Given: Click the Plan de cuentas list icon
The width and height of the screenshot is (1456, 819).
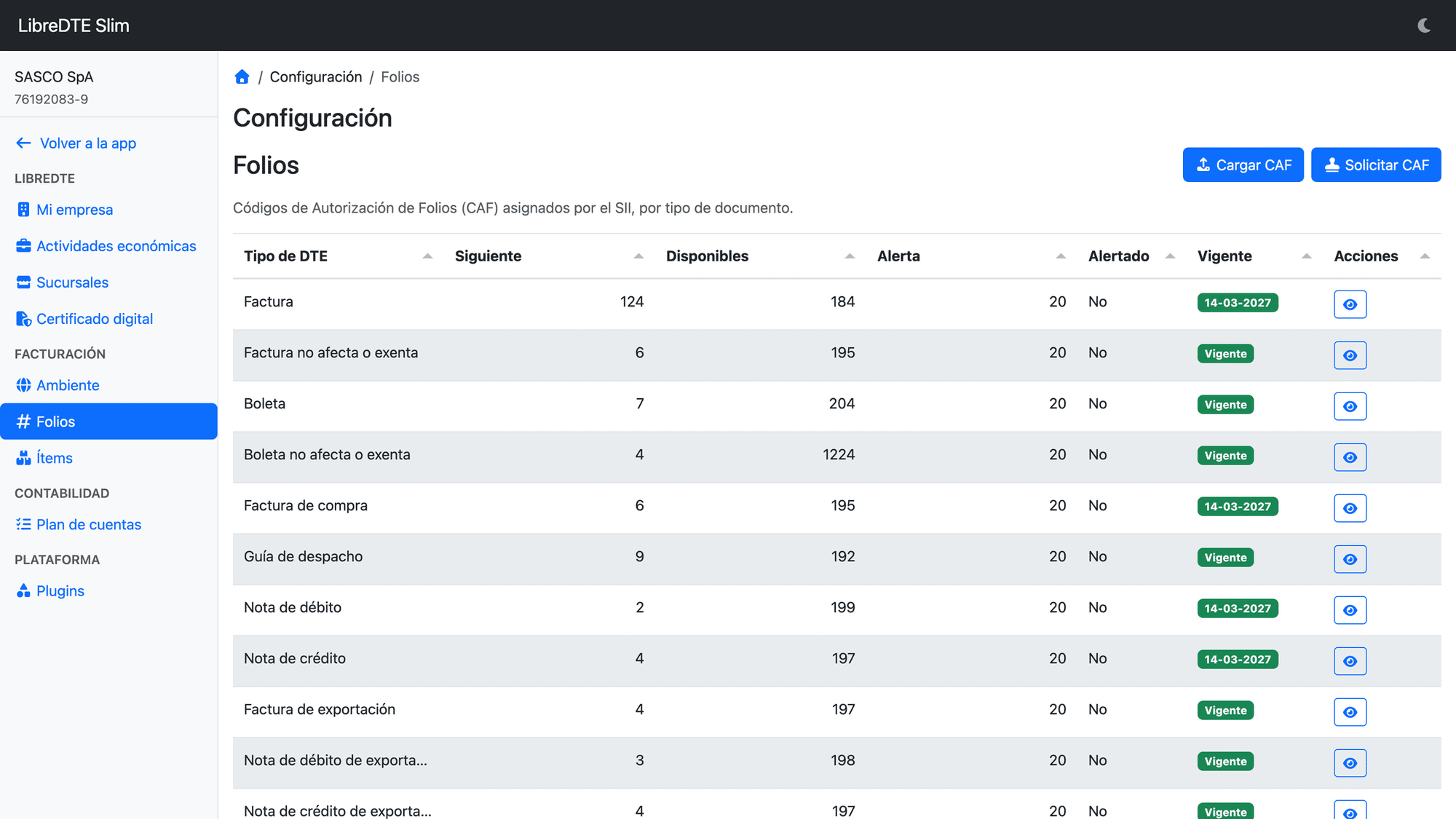Looking at the screenshot, I should pyautogui.click(x=23, y=524).
